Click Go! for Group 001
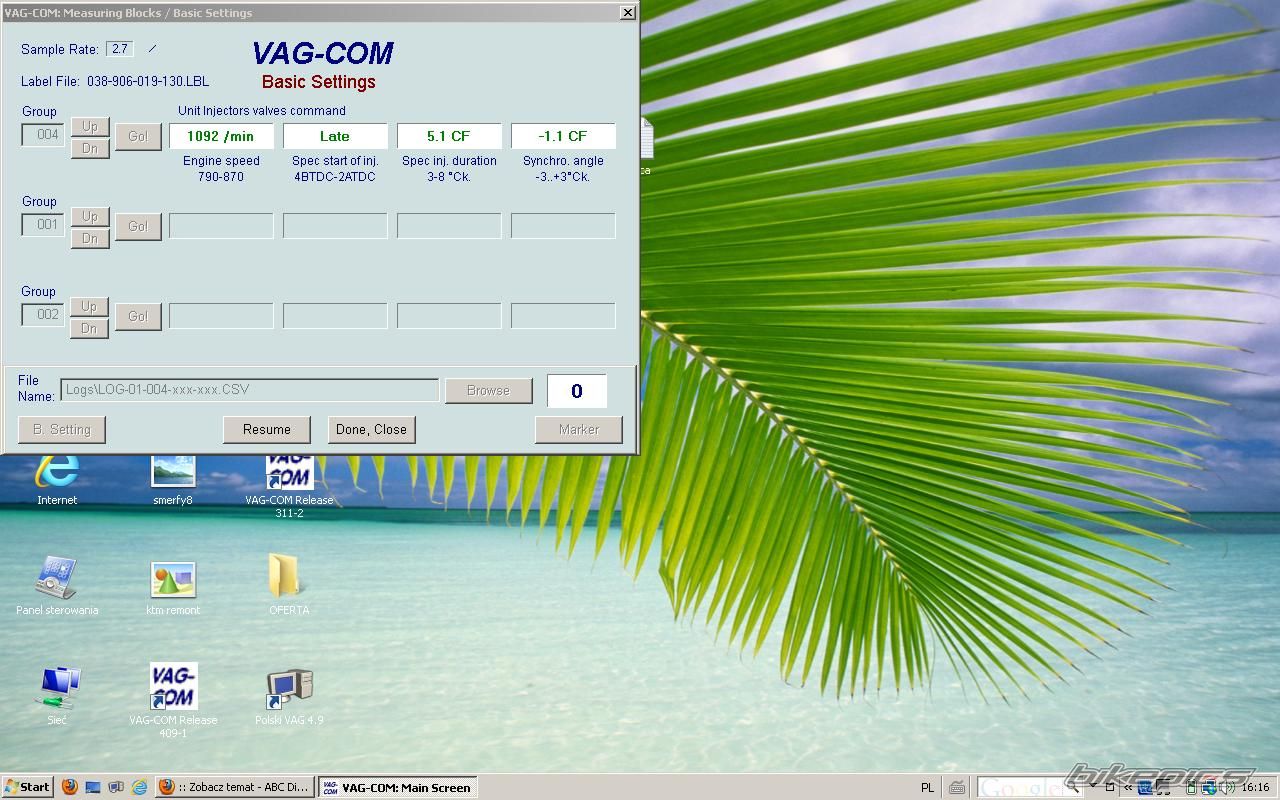Image resolution: width=1280 pixels, height=800 pixels. point(138,226)
